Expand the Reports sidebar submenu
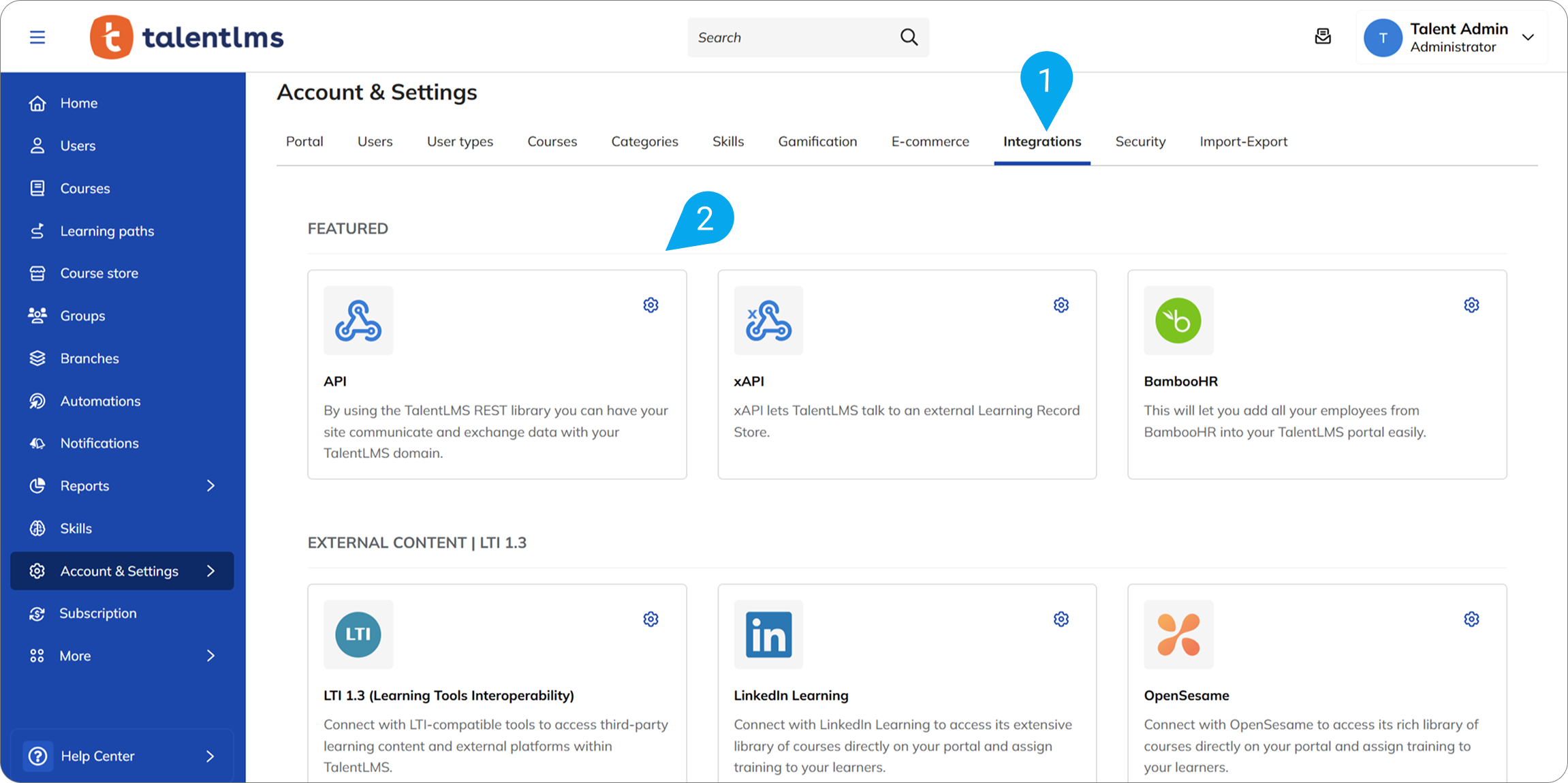 coord(210,486)
